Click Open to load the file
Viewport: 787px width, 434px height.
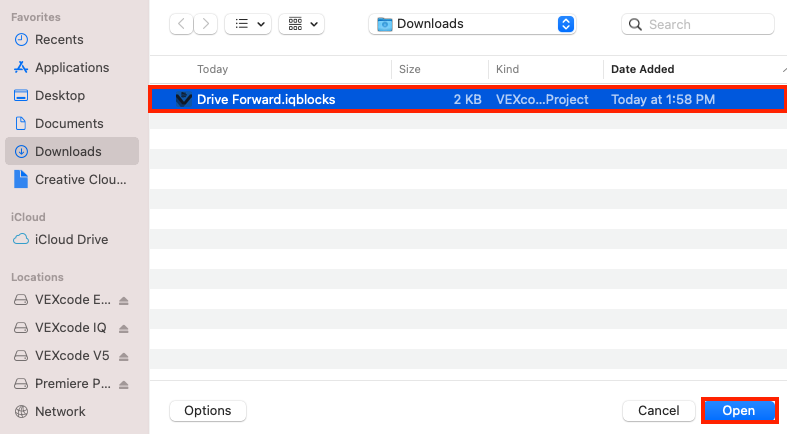[739, 411]
